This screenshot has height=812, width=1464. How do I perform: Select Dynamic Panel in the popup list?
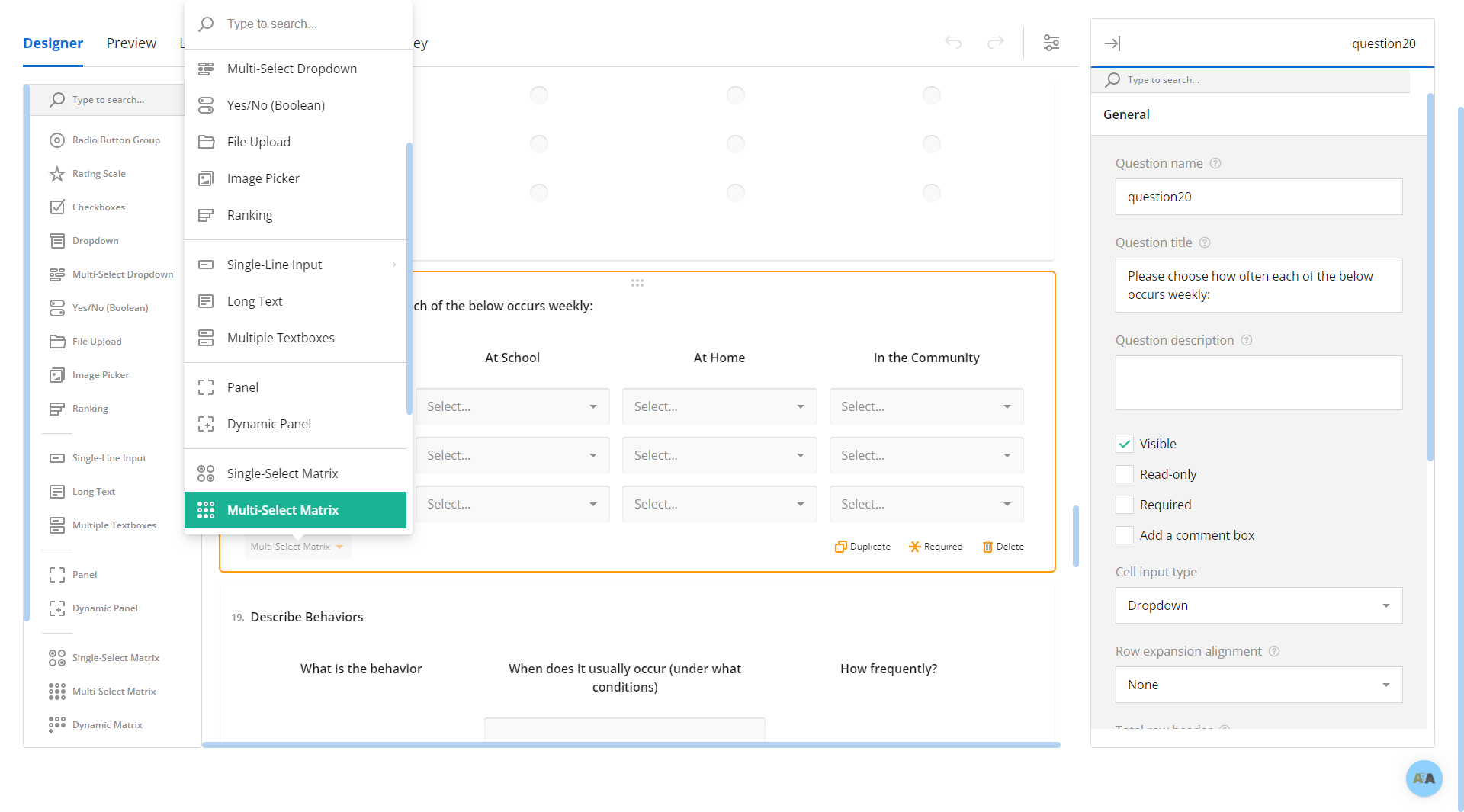coord(268,424)
